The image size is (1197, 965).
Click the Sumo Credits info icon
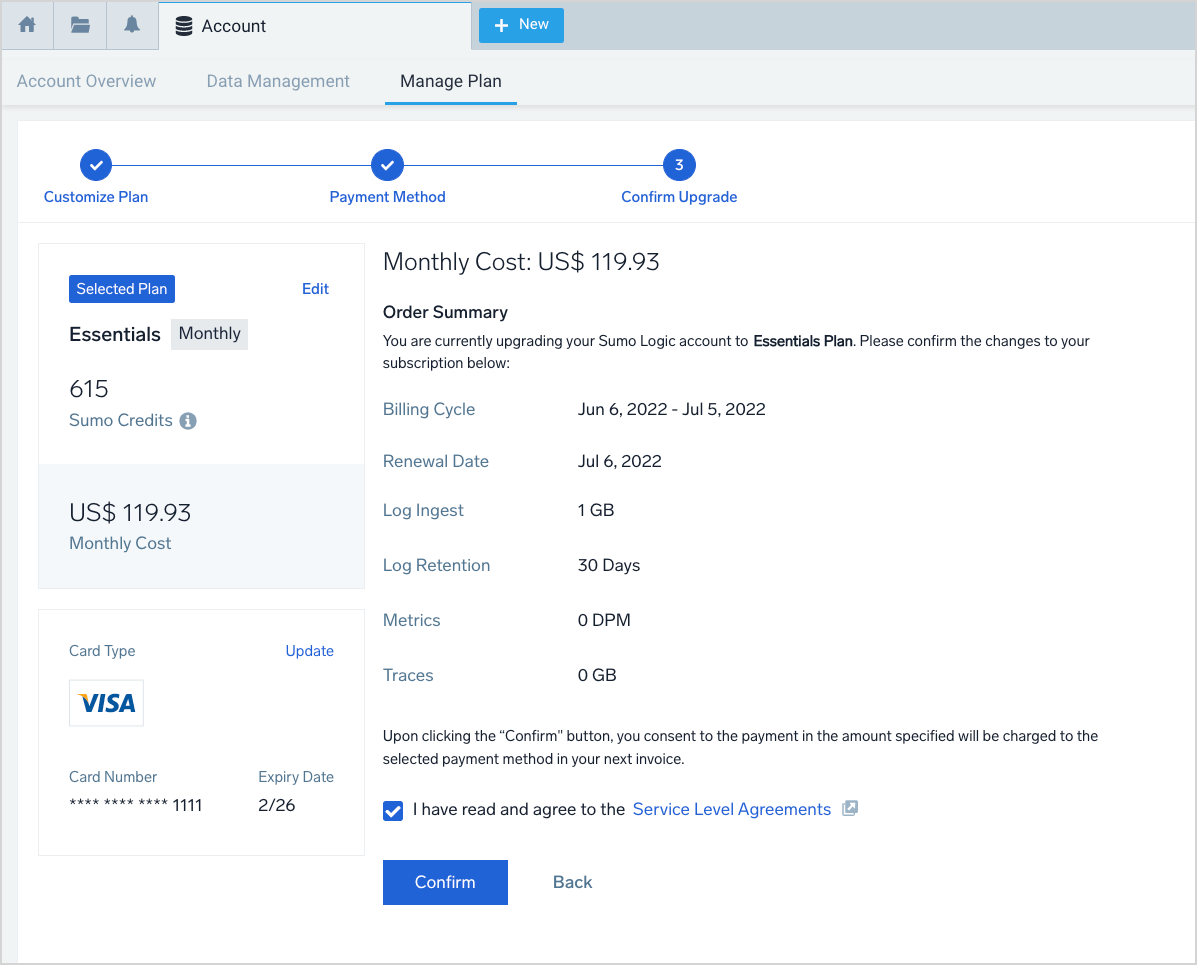click(188, 421)
